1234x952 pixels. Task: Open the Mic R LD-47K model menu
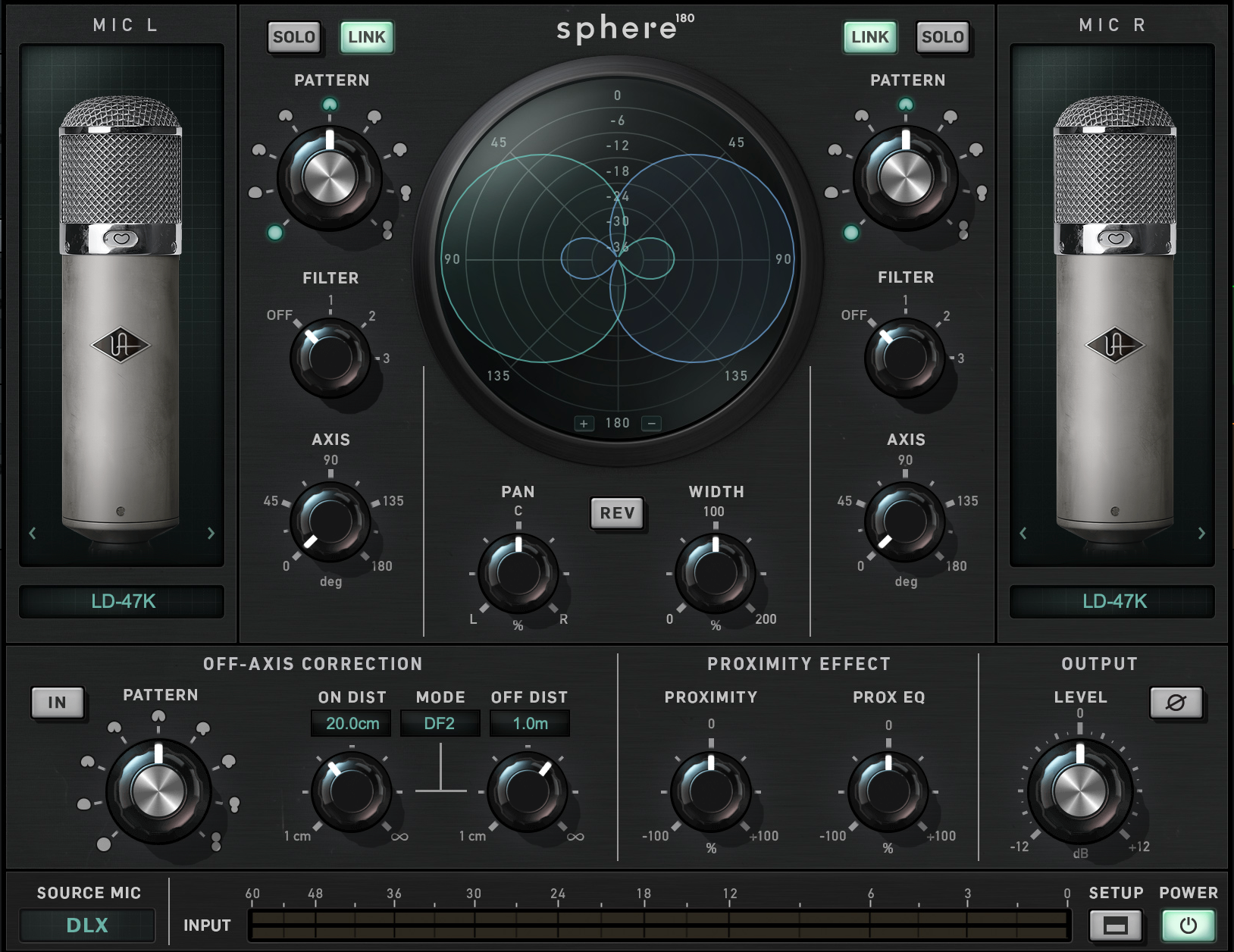coord(1113,602)
